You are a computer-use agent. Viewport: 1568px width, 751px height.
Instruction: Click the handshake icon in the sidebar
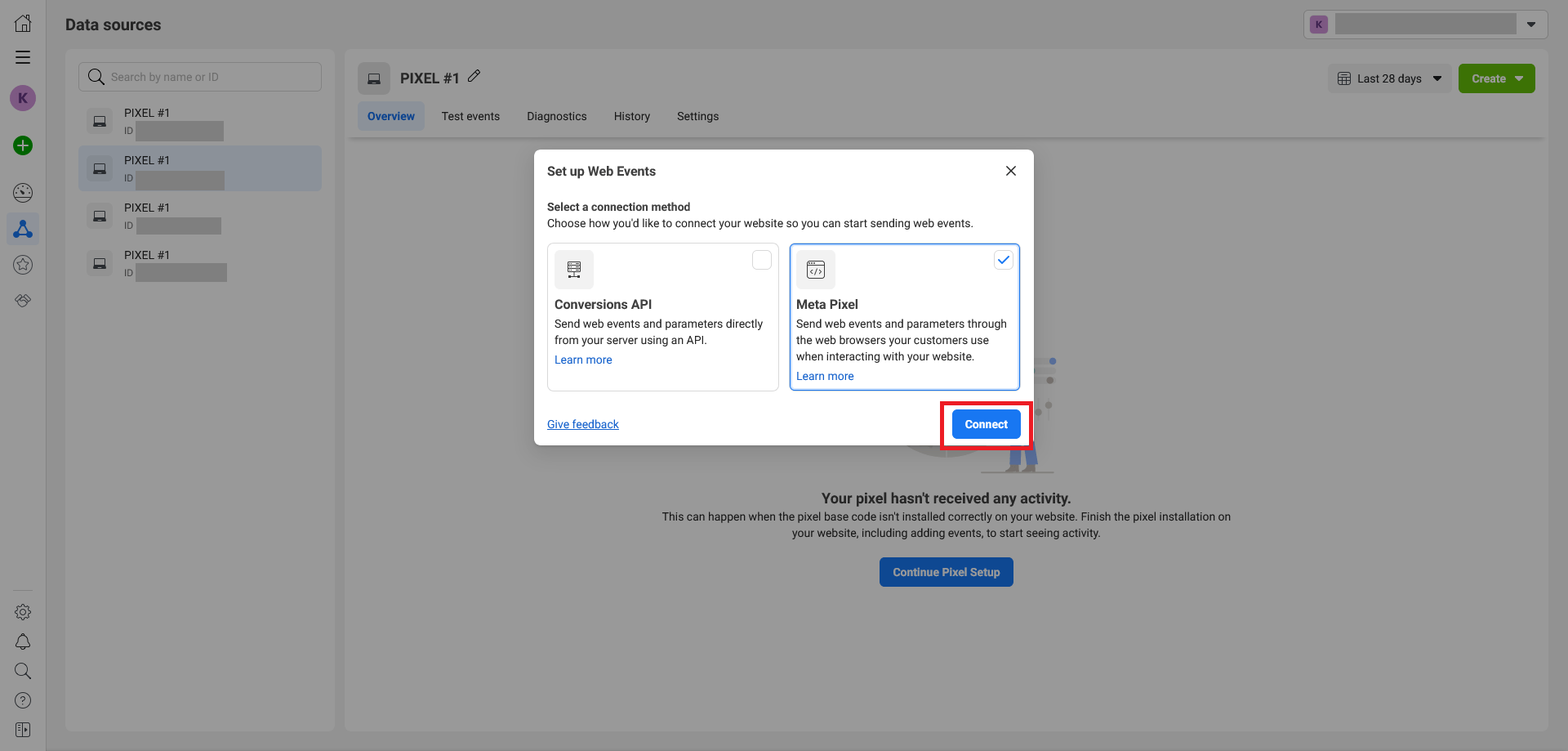tap(22, 300)
